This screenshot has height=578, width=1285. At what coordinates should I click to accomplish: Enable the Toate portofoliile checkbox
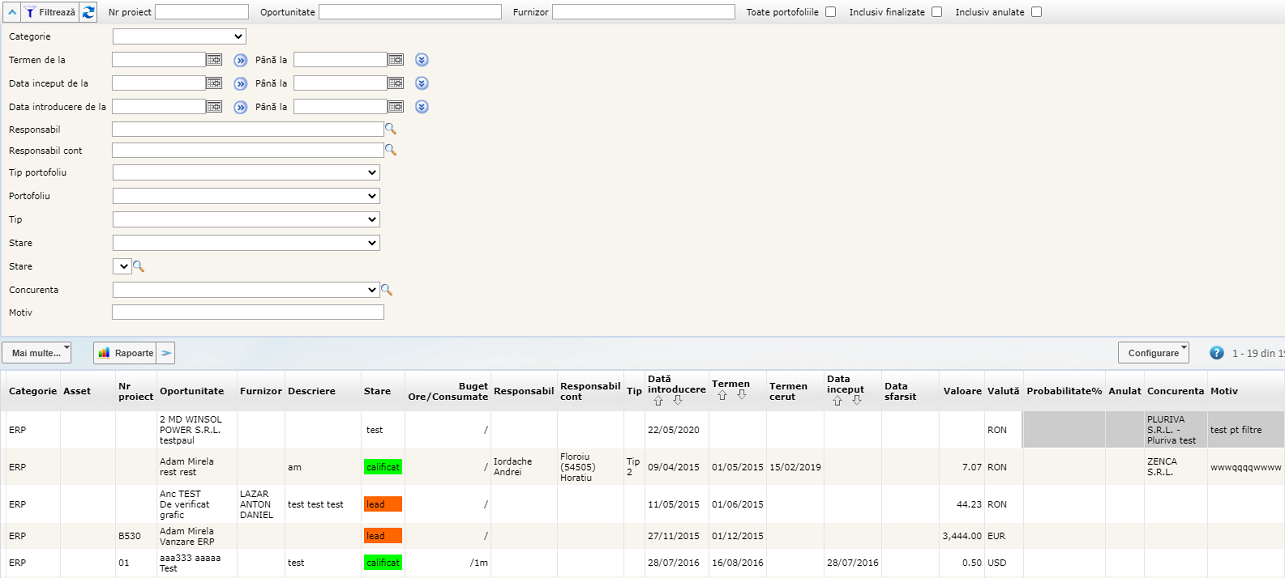coord(831,12)
